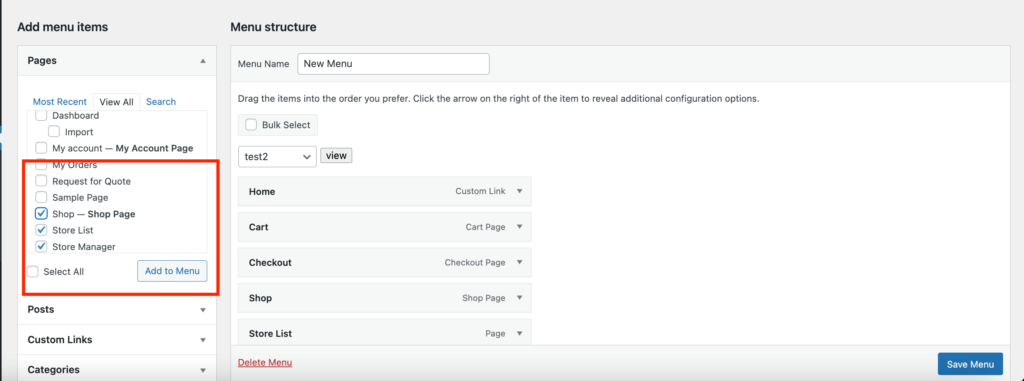Expand the Store List menu item options
The image size is (1024, 381).
click(520, 333)
